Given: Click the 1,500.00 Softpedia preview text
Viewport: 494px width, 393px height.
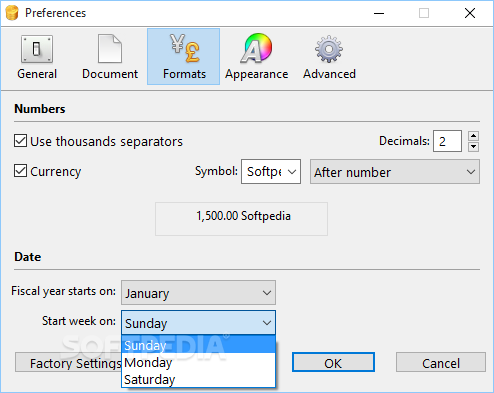Looking at the screenshot, I should click(x=243, y=216).
